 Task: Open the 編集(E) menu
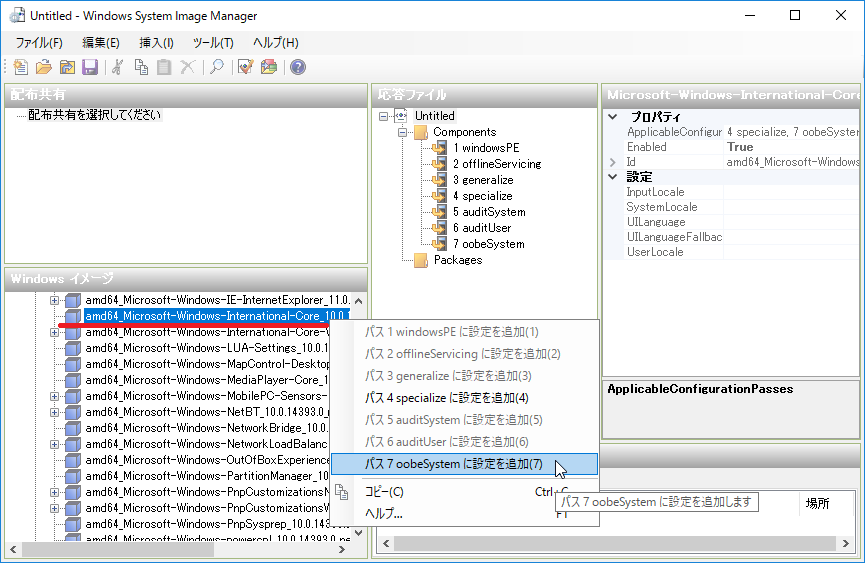pyautogui.click(x=100, y=43)
